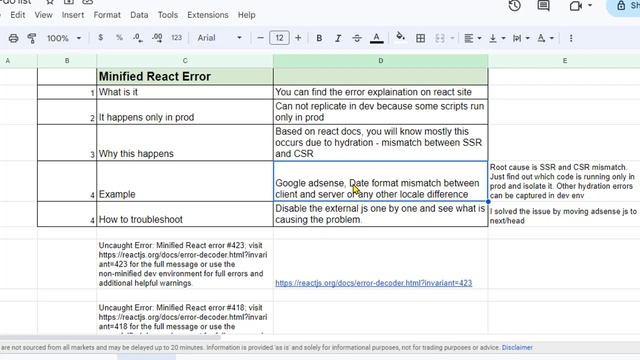Format as currency
This screenshot has width=640, height=360.
click(x=100, y=38)
